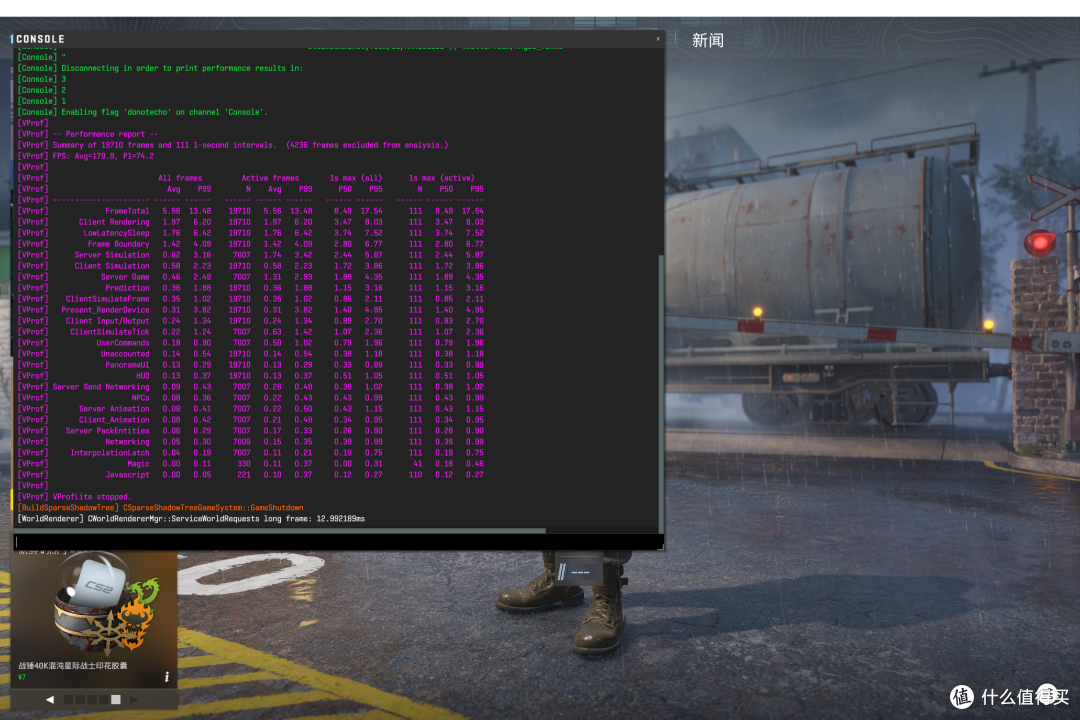The image size is (1080, 720).
Task: Click the '1s max (all)' column header
Action: click(355, 178)
